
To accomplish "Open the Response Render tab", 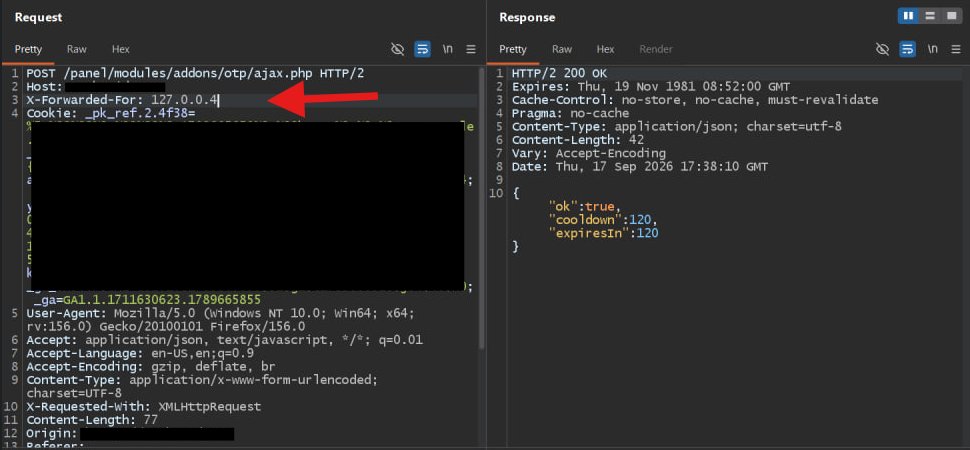I will tap(656, 49).
